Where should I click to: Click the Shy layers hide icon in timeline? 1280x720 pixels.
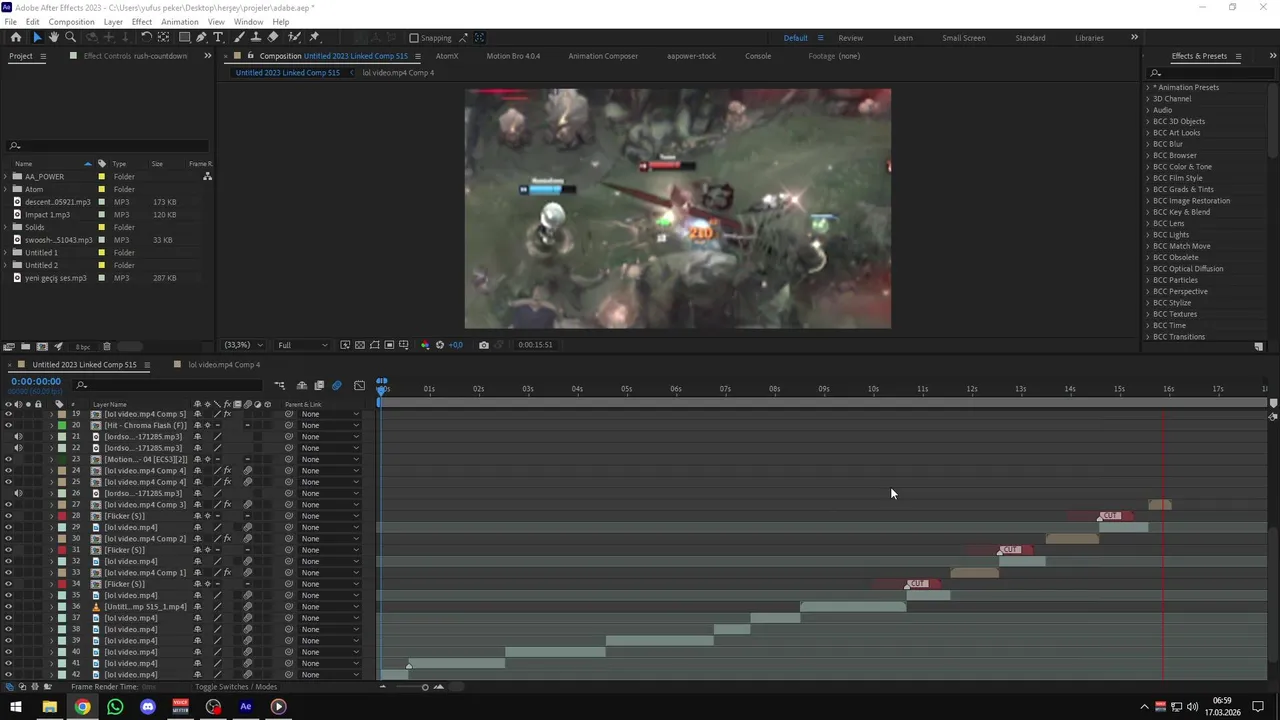pos(302,385)
